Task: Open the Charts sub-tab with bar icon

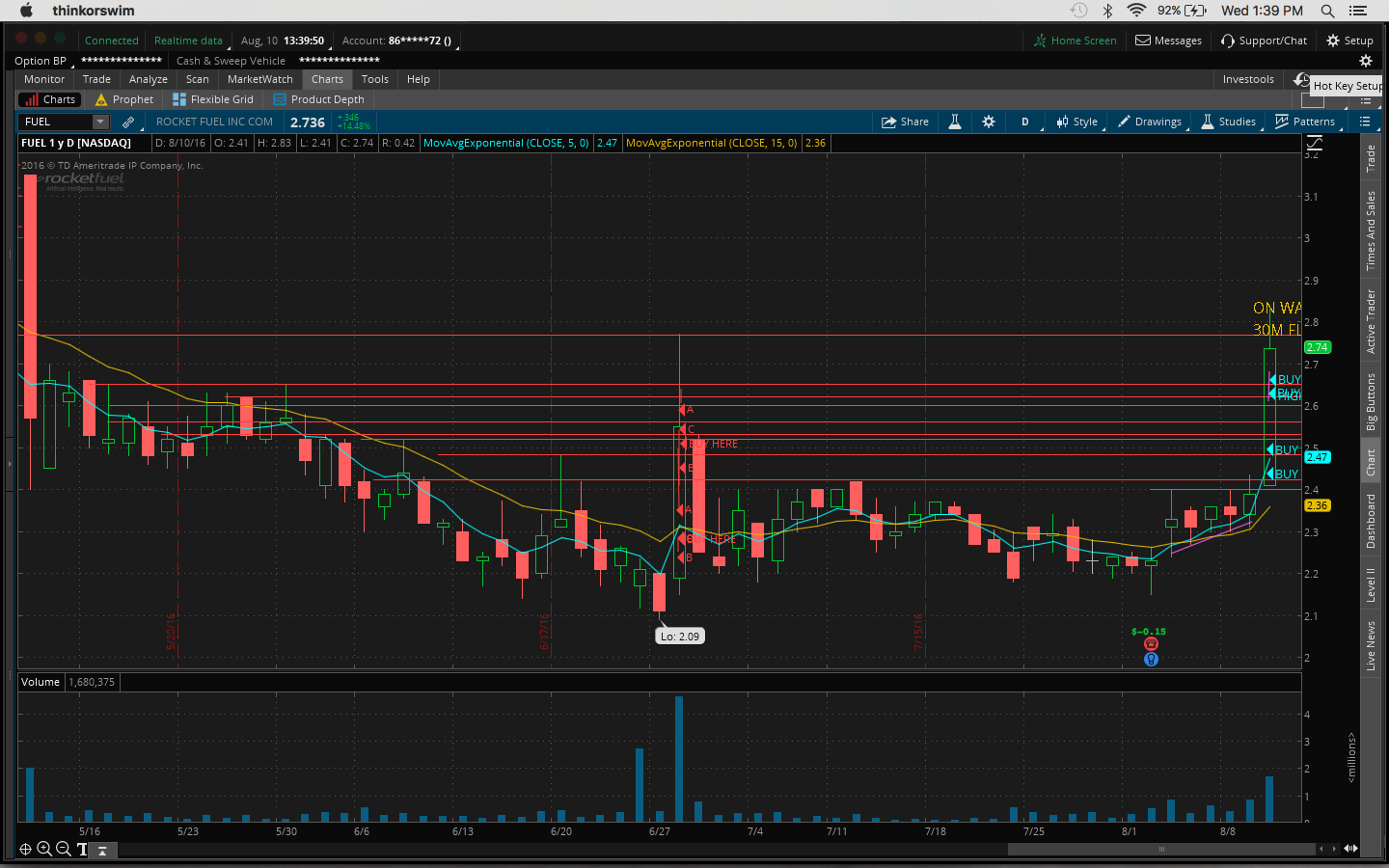Action: tap(50, 99)
